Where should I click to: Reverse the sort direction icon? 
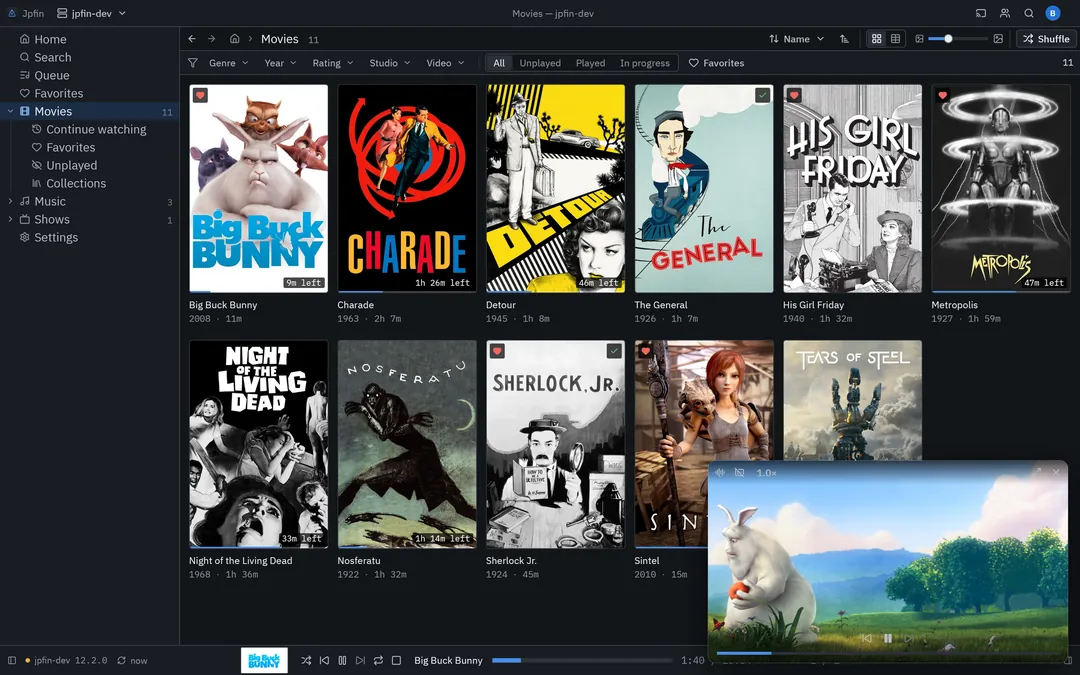point(844,39)
